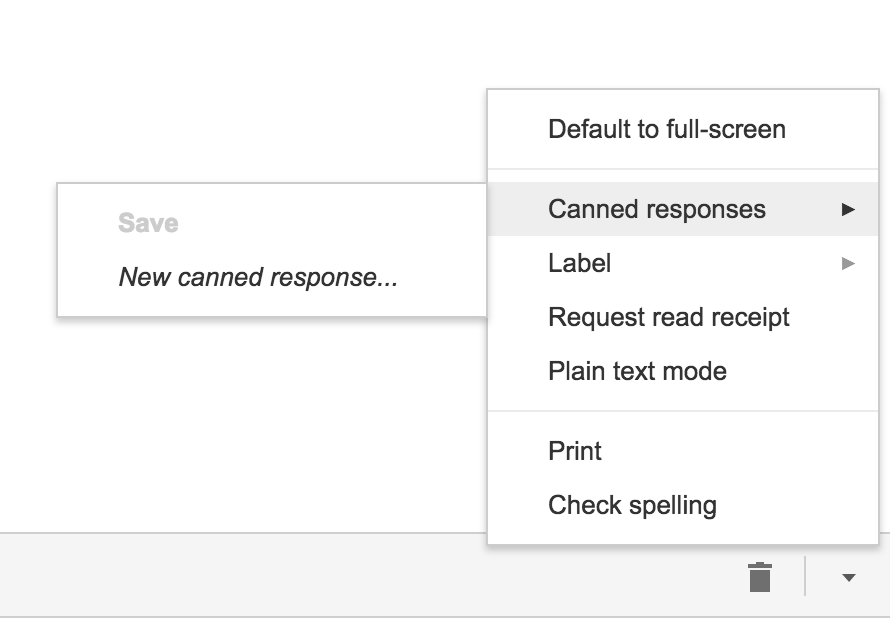Toggle Plain text mode
This screenshot has width=890, height=618.
637,372
